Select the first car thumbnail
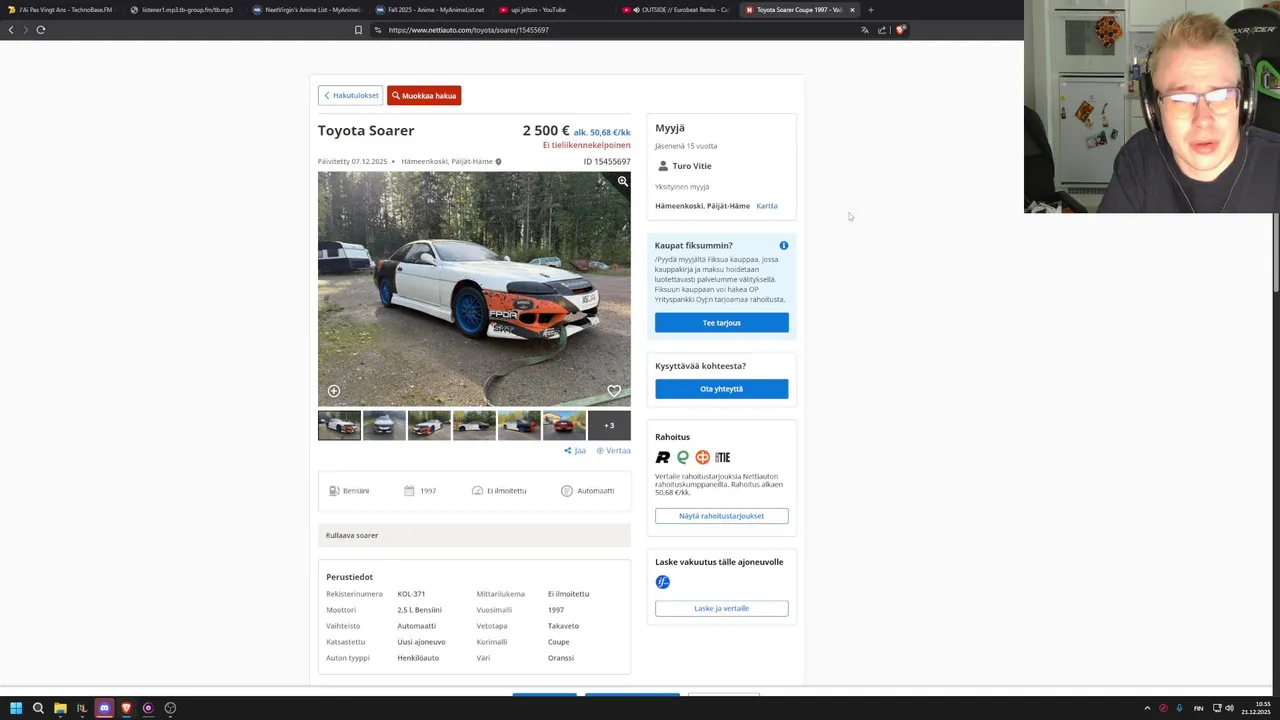Viewport: 1280px width, 720px height. click(339, 425)
